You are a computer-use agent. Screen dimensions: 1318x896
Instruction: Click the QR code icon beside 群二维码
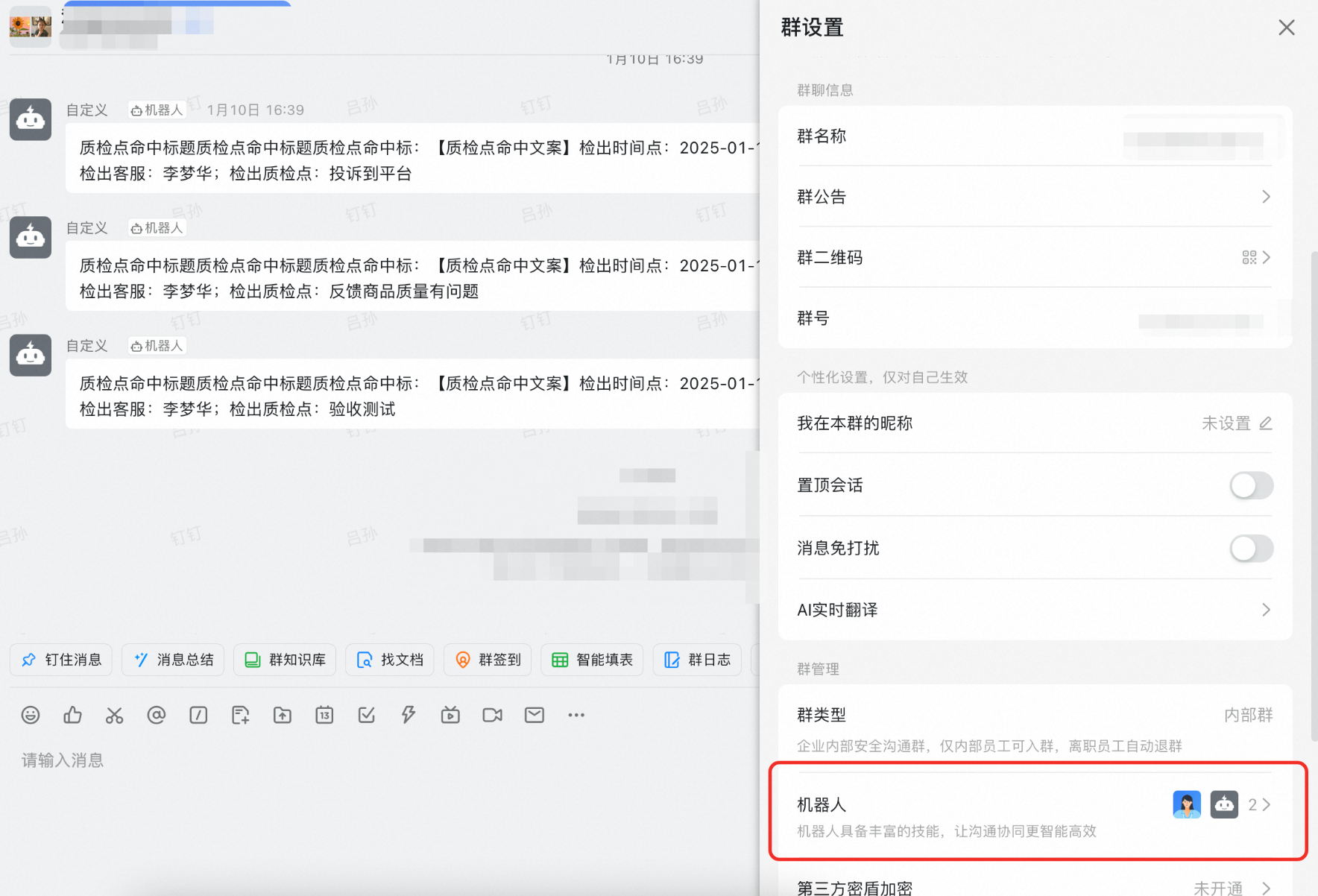(x=1249, y=257)
